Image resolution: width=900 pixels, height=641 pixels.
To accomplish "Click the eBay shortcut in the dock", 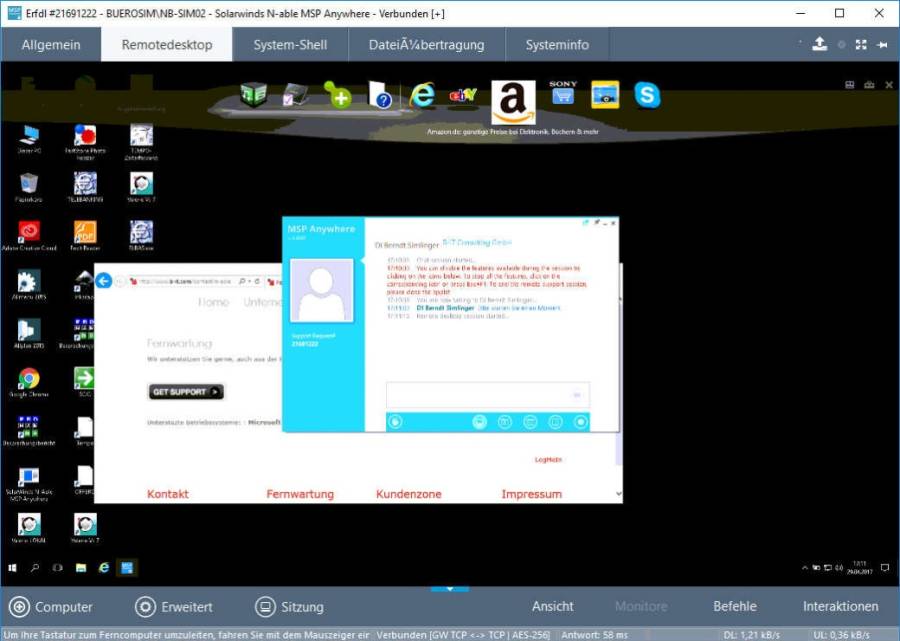I will tap(462, 95).
